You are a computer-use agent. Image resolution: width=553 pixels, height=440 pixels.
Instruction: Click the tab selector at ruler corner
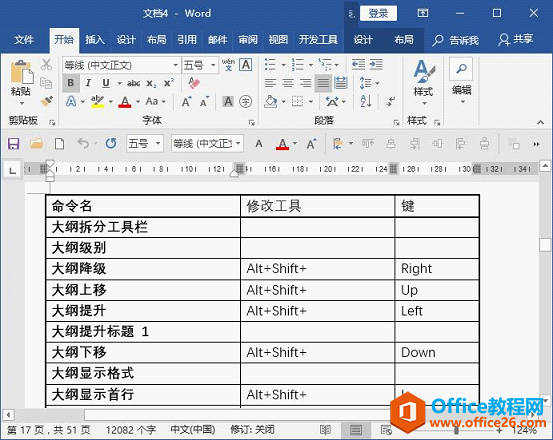[x=13, y=171]
